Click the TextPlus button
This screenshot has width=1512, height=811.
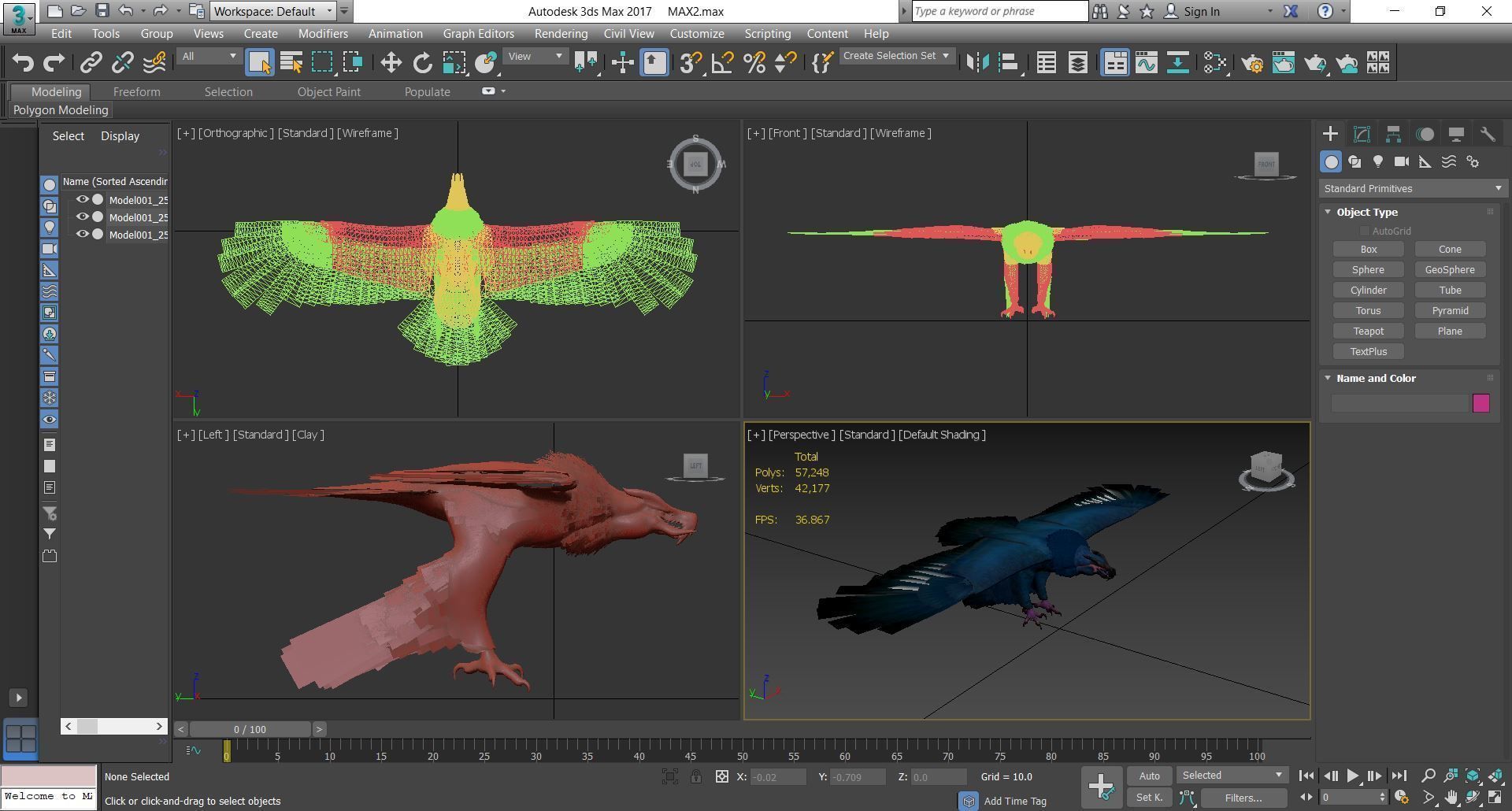(1369, 351)
